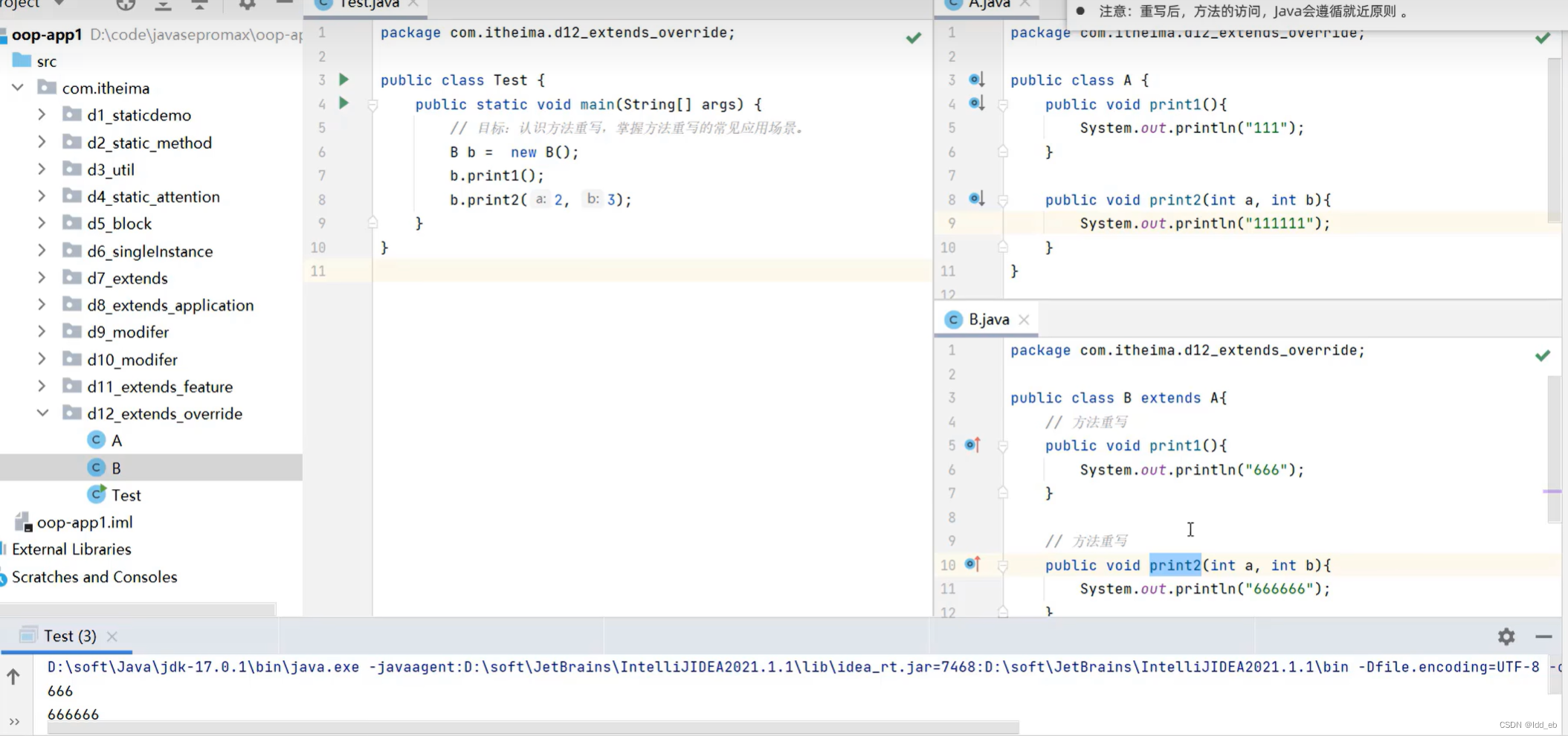Open project view settings gear icon

[x=247, y=4]
